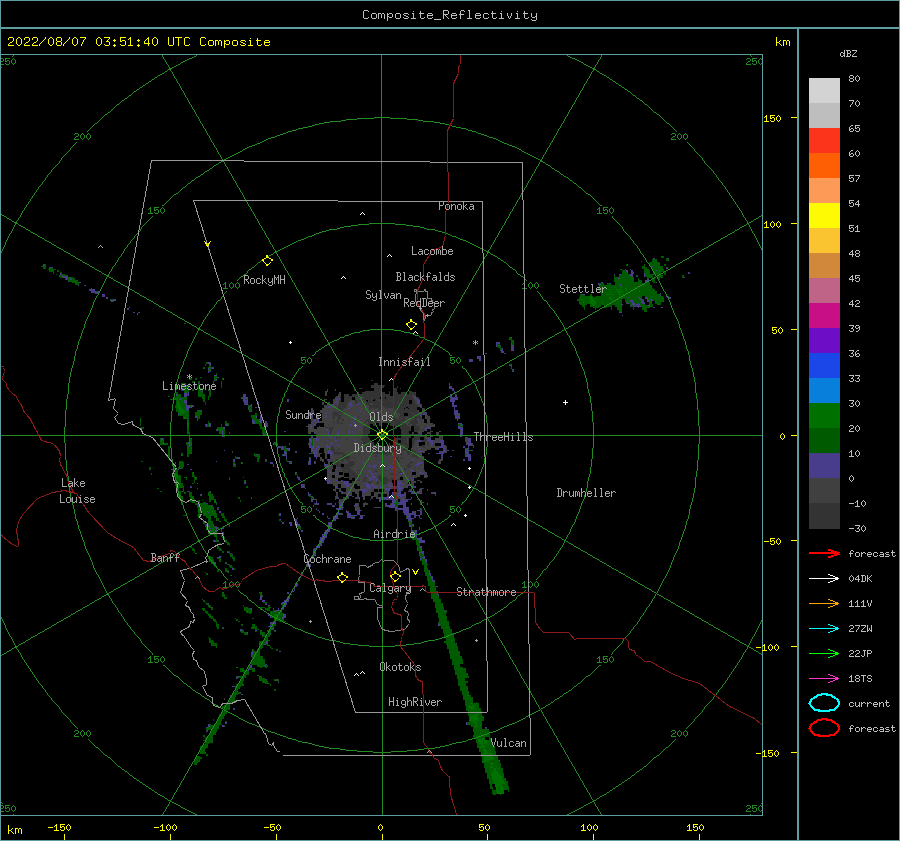This screenshot has width=900, height=841.
Task: Click the Olds label
Action: pos(381,417)
